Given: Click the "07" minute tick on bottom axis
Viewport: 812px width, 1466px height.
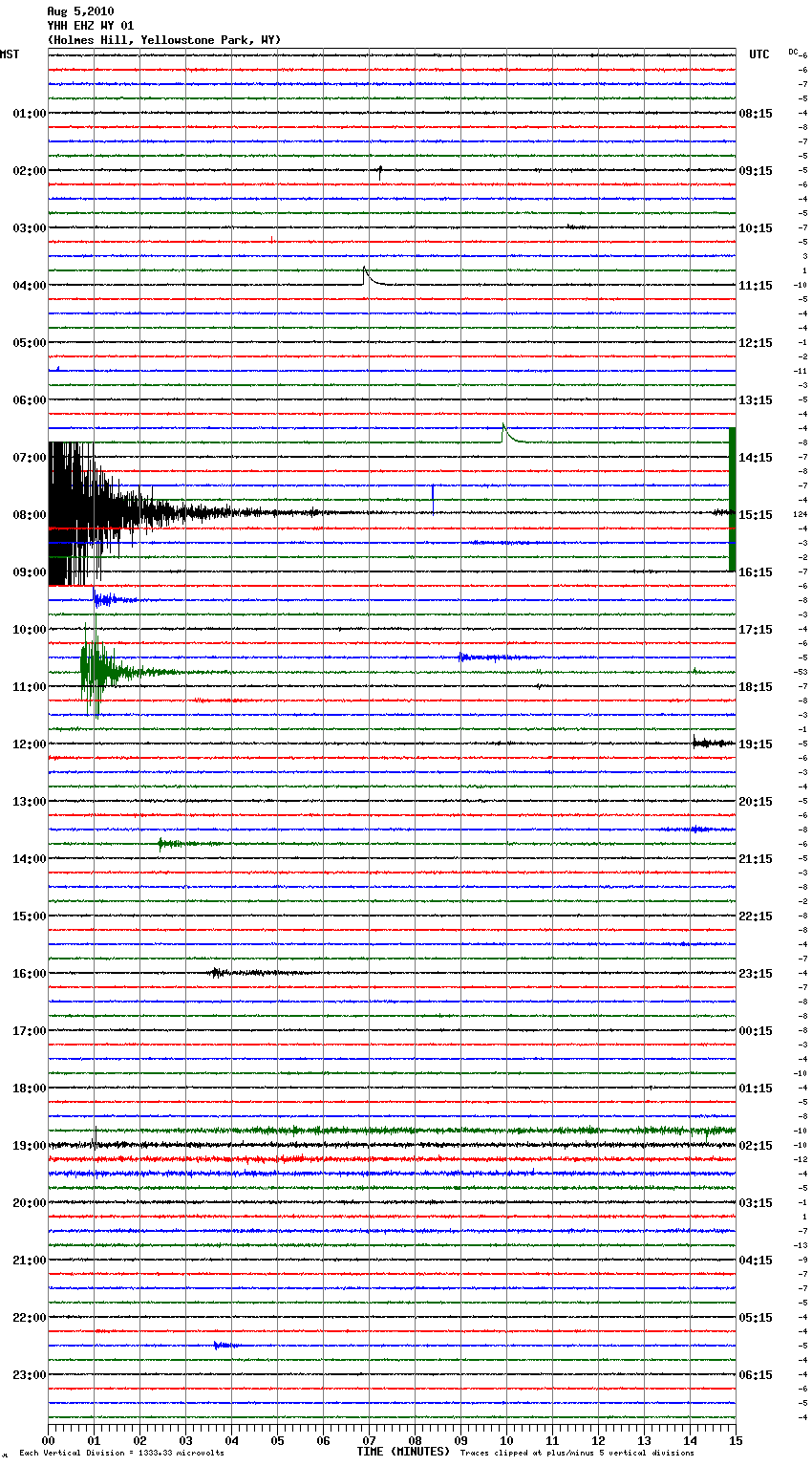Looking at the screenshot, I should pyautogui.click(x=370, y=1440).
